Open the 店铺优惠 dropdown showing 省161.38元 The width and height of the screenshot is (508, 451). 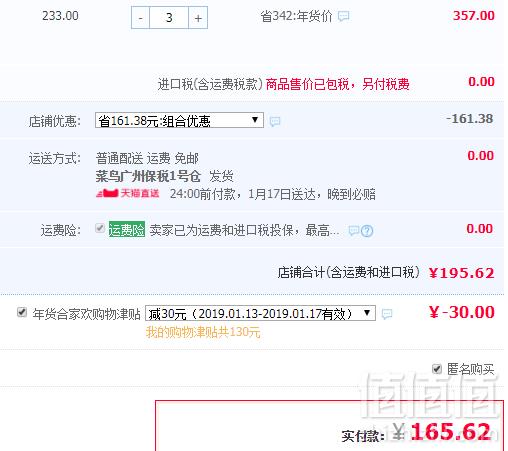(x=179, y=120)
